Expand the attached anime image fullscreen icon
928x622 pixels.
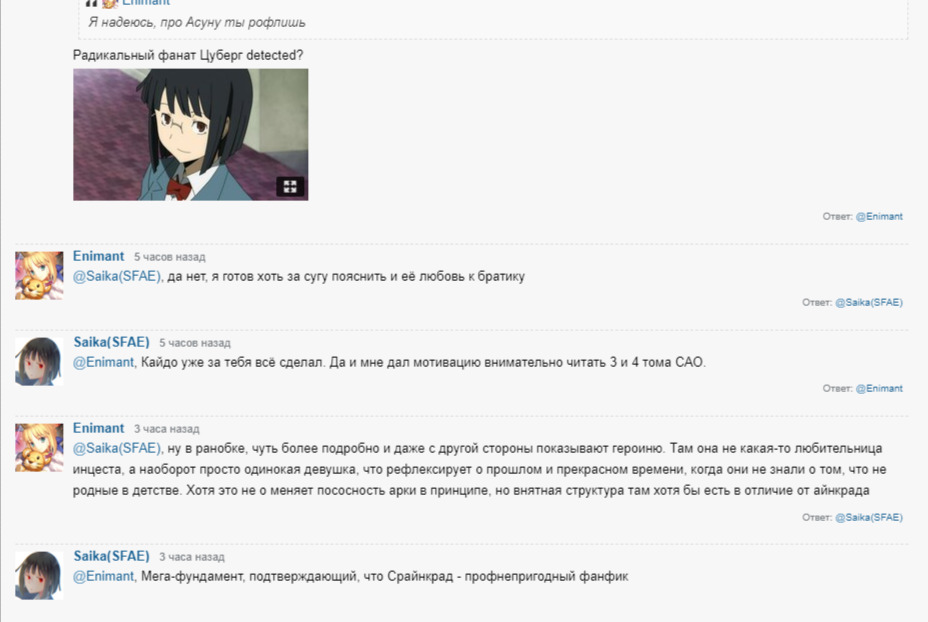tap(290, 187)
